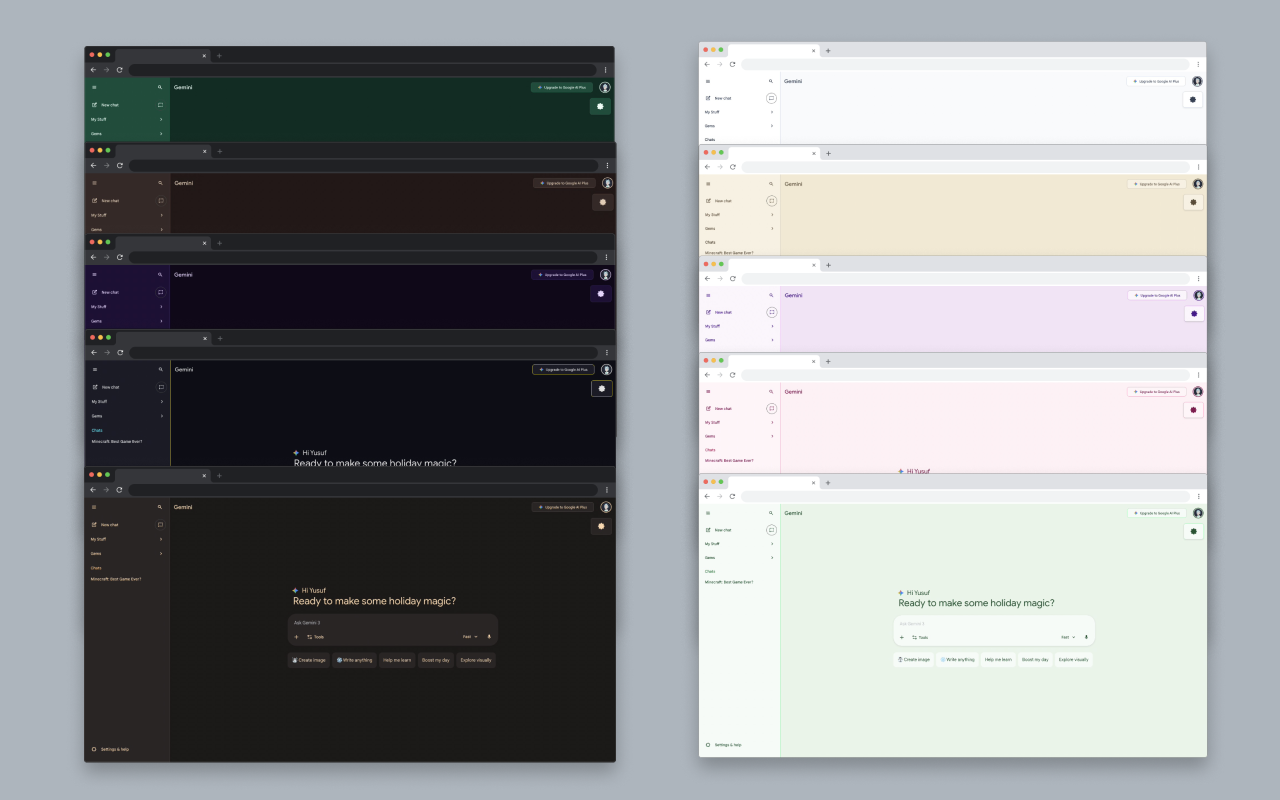Click the temporary chat icon in black window
The image size is (1280, 800).
[160, 525]
